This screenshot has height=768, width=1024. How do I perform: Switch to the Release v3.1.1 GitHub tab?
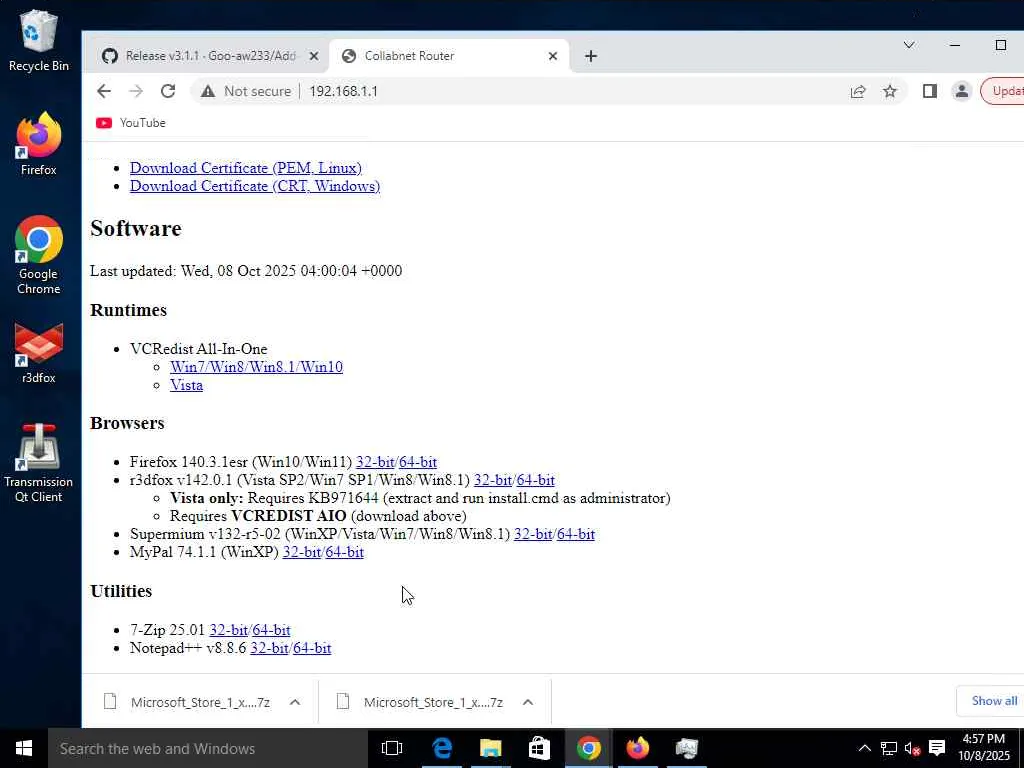click(x=210, y=56)
